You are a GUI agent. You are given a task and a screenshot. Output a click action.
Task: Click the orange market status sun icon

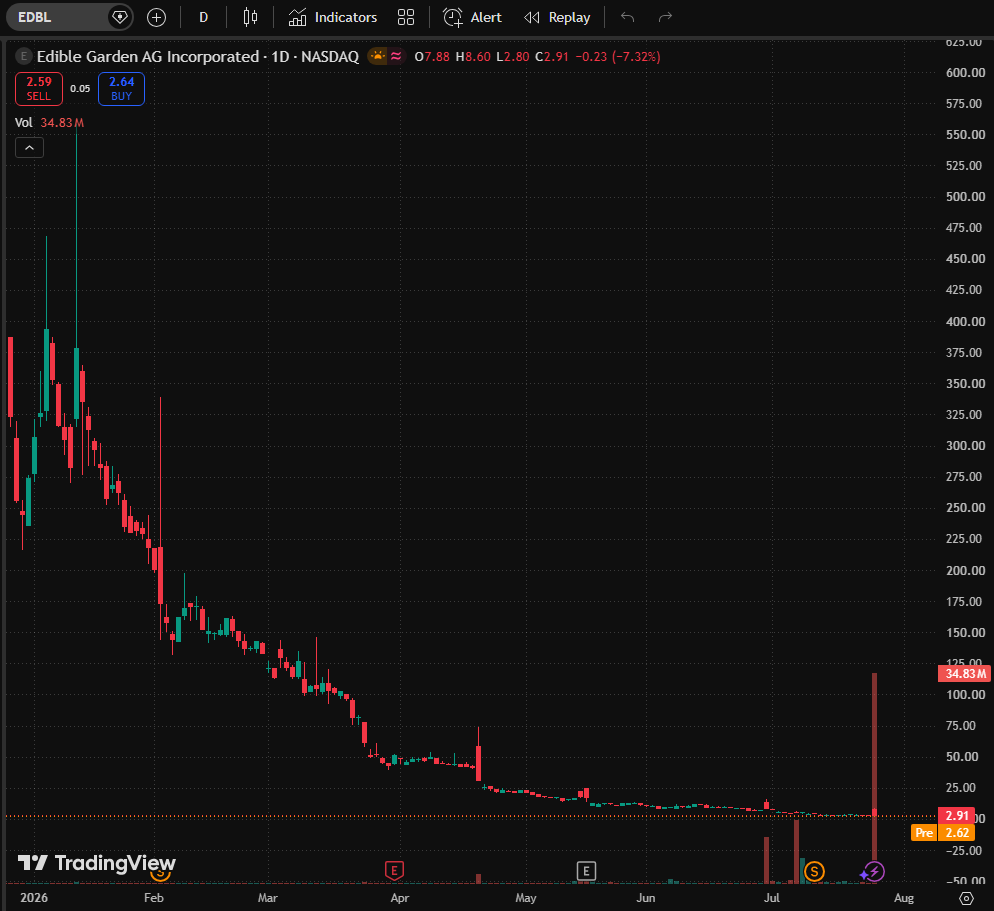[378, 56]
